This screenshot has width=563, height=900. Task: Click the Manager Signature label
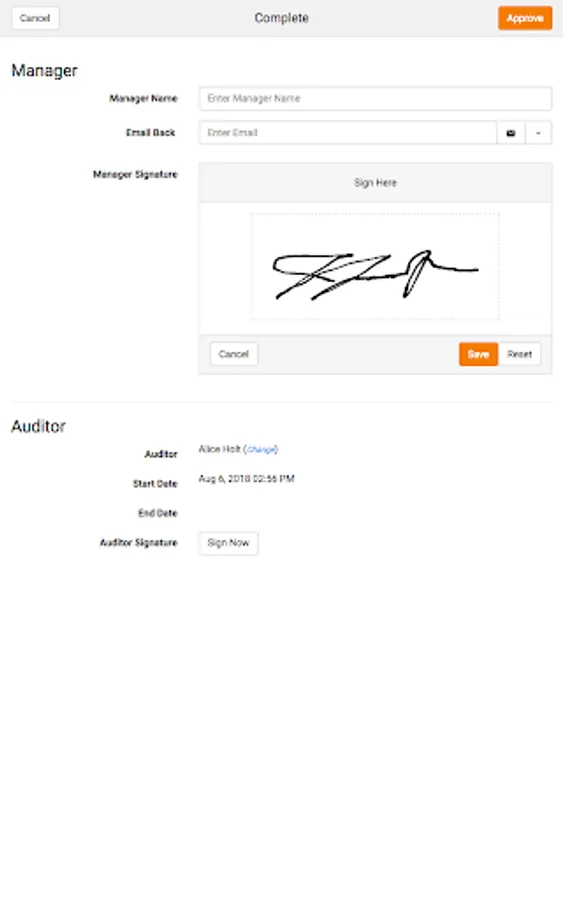[135, 174]
